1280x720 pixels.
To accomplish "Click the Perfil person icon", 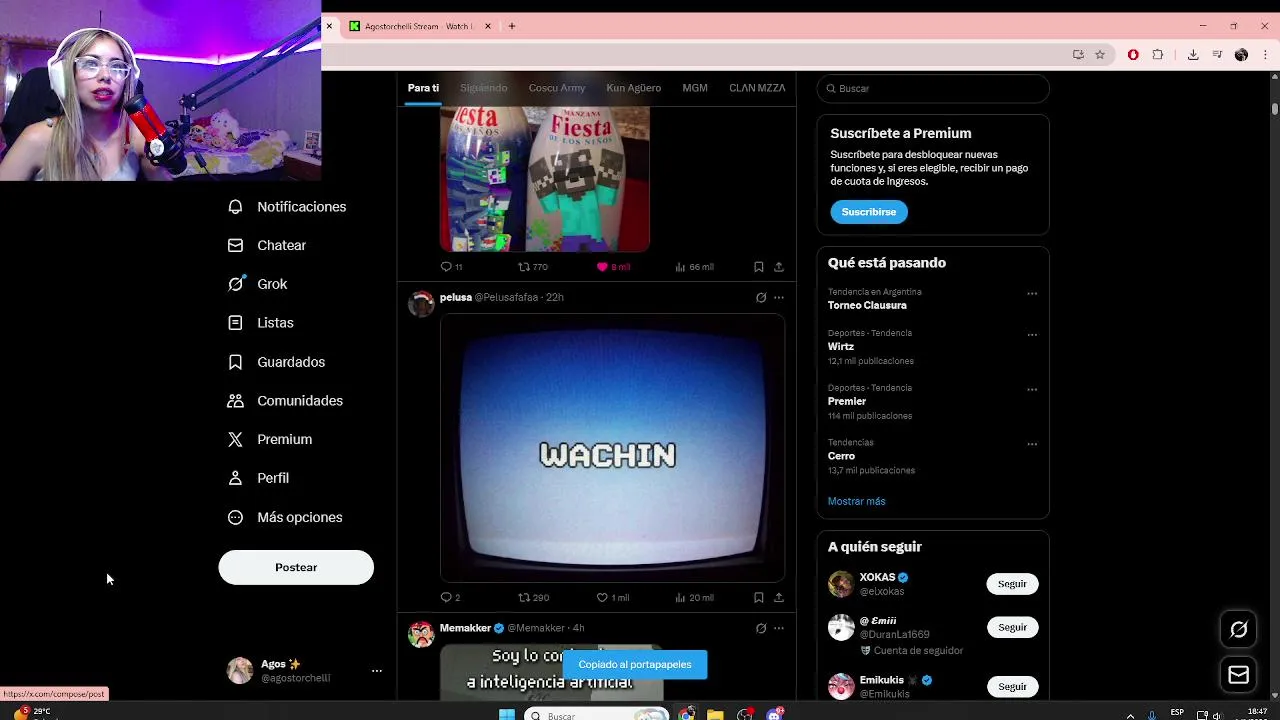I will coord(235,478).
